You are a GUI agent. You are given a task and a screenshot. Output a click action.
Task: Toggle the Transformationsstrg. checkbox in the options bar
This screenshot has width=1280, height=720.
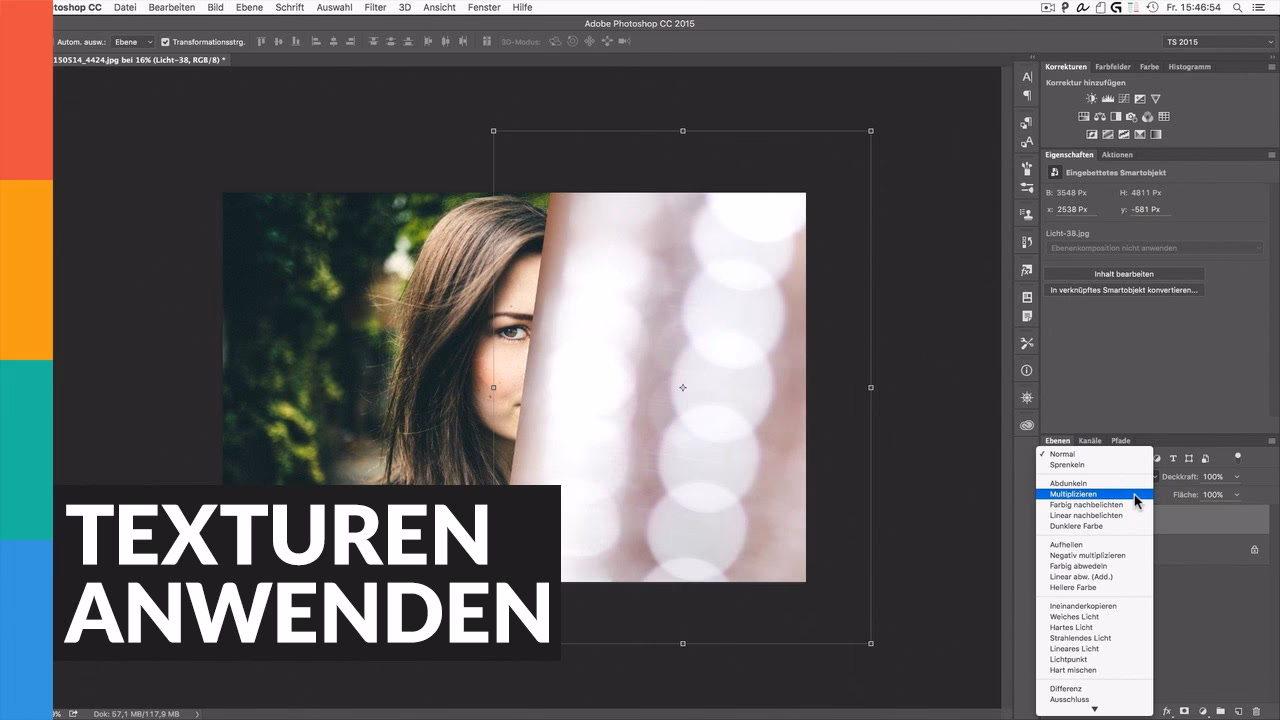tap(166, 42)
